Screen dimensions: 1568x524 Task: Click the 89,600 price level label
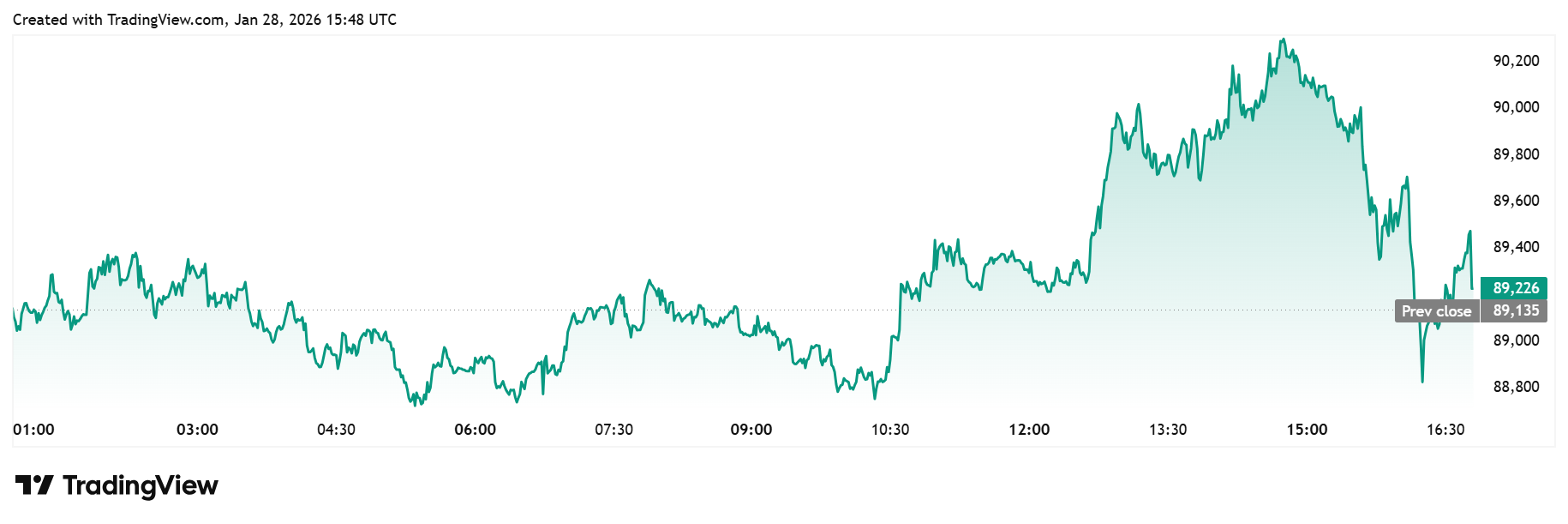point(1516,201)
